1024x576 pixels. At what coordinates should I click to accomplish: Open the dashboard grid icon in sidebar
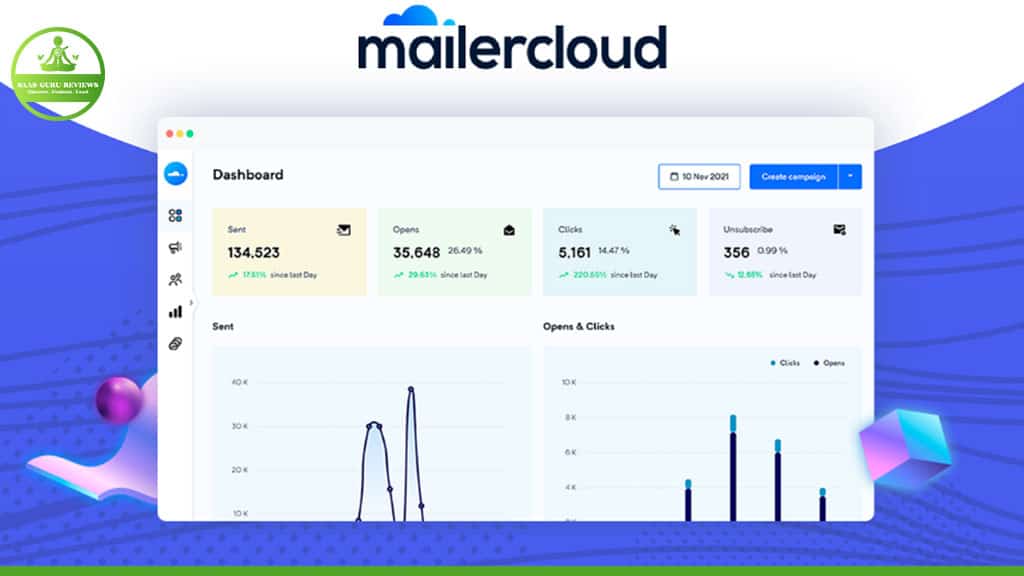pyautogui.click(x=175, y=216)
